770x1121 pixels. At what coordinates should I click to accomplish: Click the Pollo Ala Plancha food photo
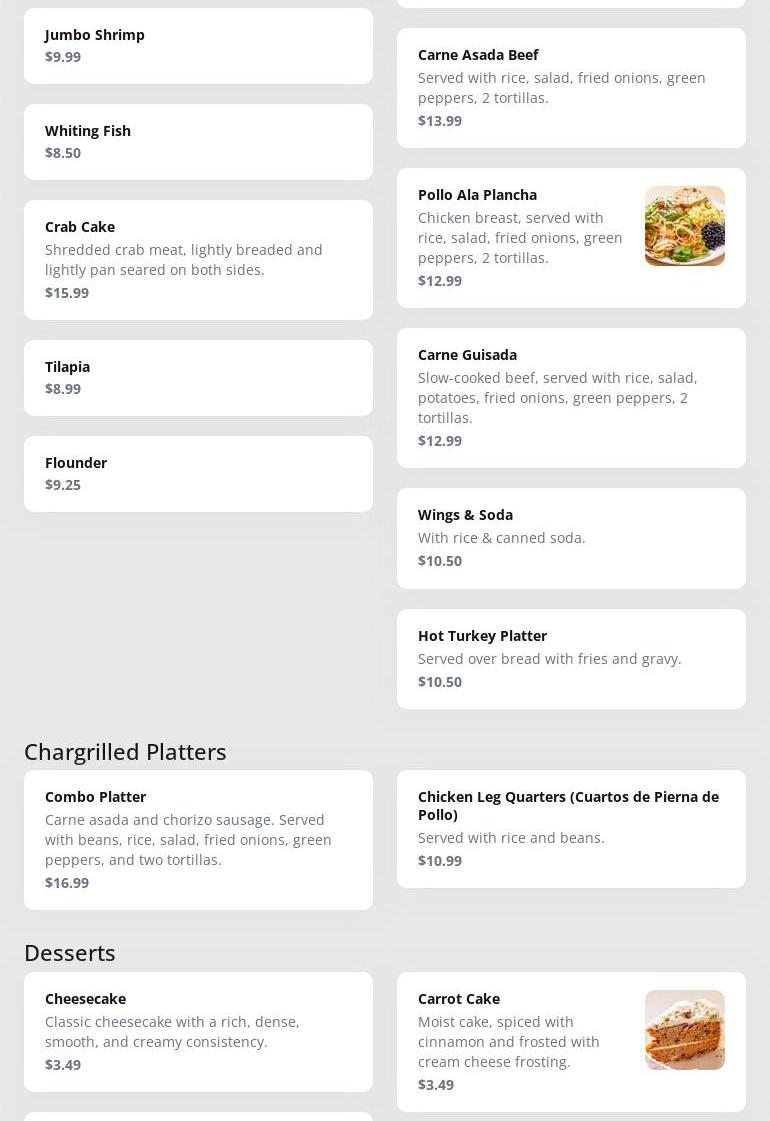coord(684,226)
